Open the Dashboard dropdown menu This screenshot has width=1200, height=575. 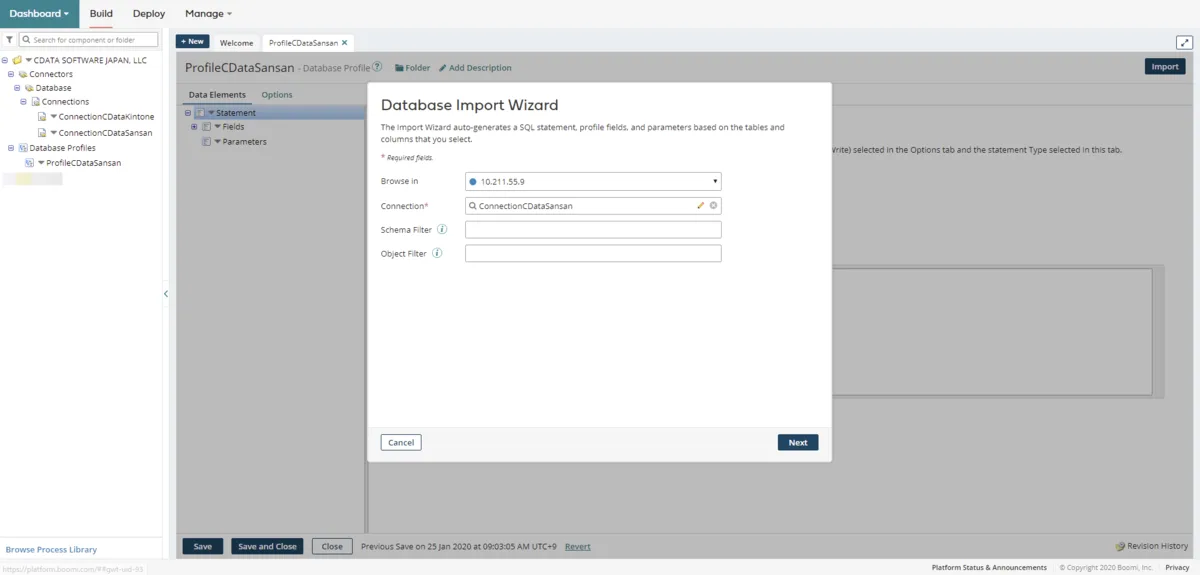click(39, 14)
